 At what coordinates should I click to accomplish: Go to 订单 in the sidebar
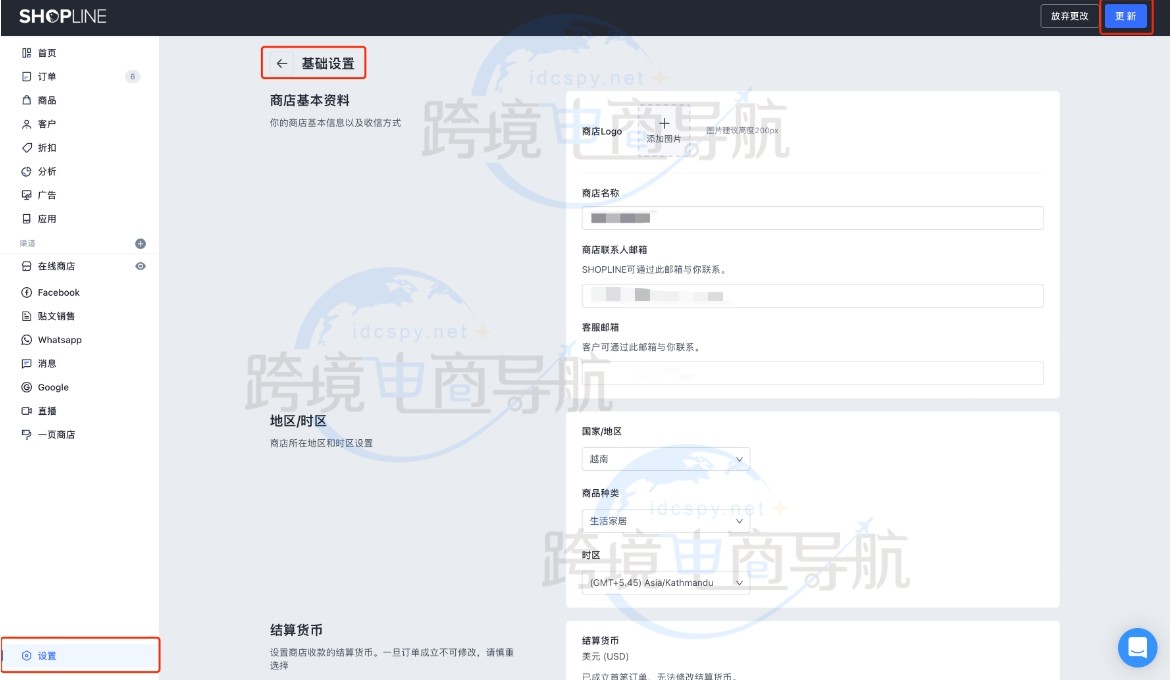pyautogui.click(x=47, y=77)
